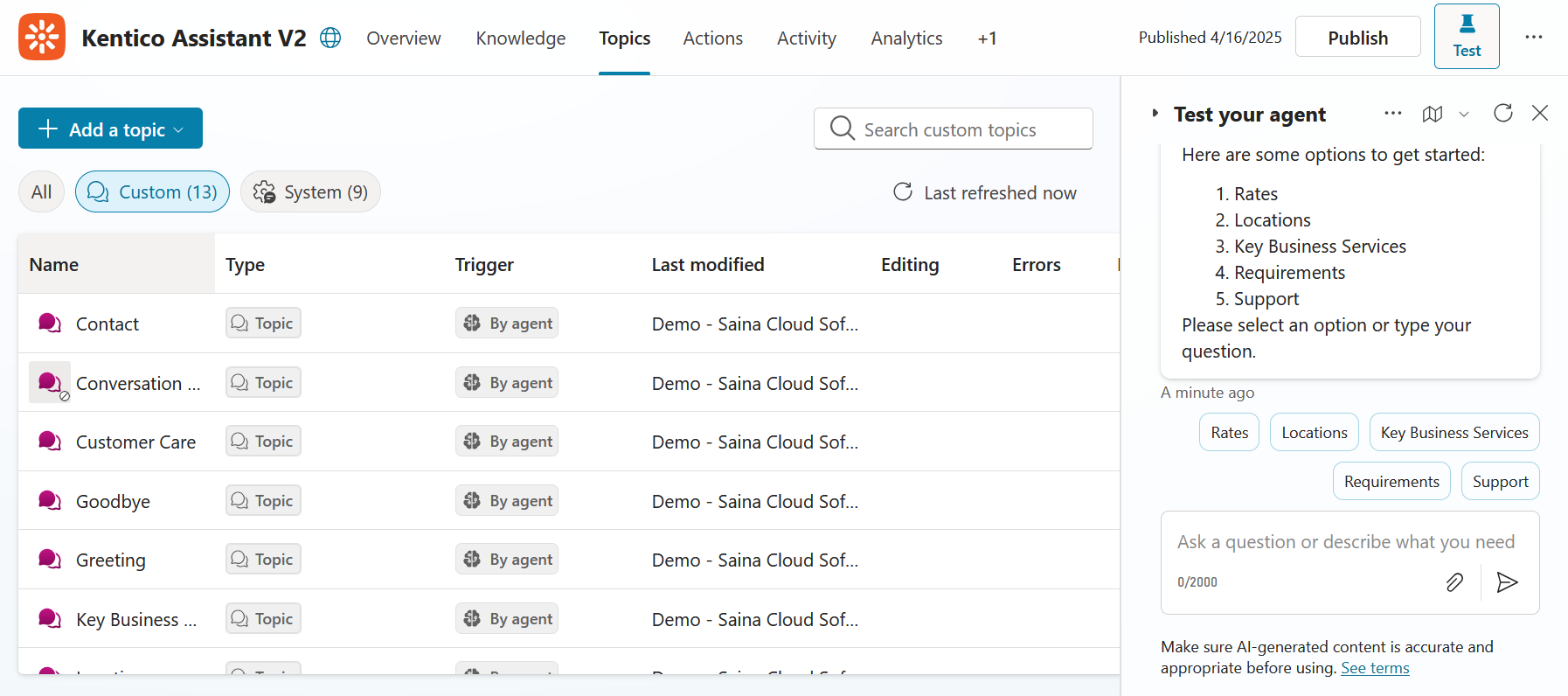Open the See terms link
The height and width of the screenshot is (696, 1568).
click(1375, 668)
